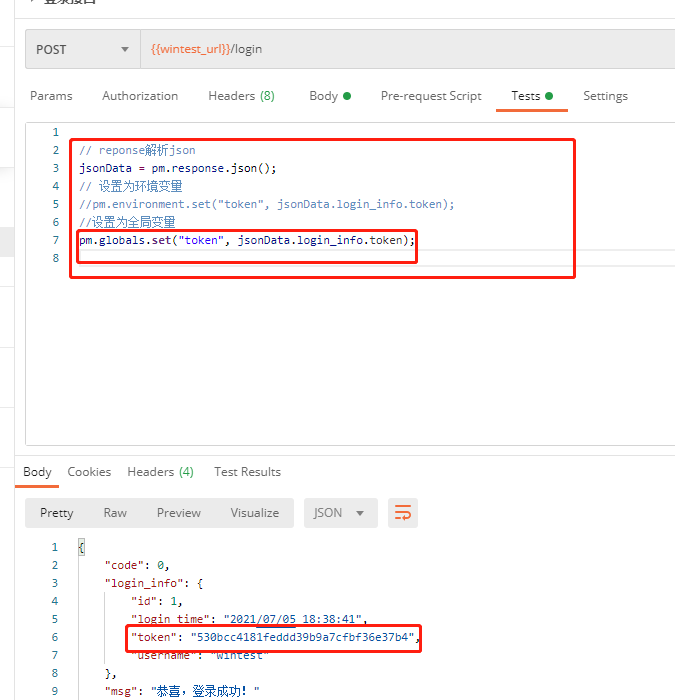Viewport: 675px width, 700px height.
Task: Open the response Headers (4) tab
Action: point(160,472)
